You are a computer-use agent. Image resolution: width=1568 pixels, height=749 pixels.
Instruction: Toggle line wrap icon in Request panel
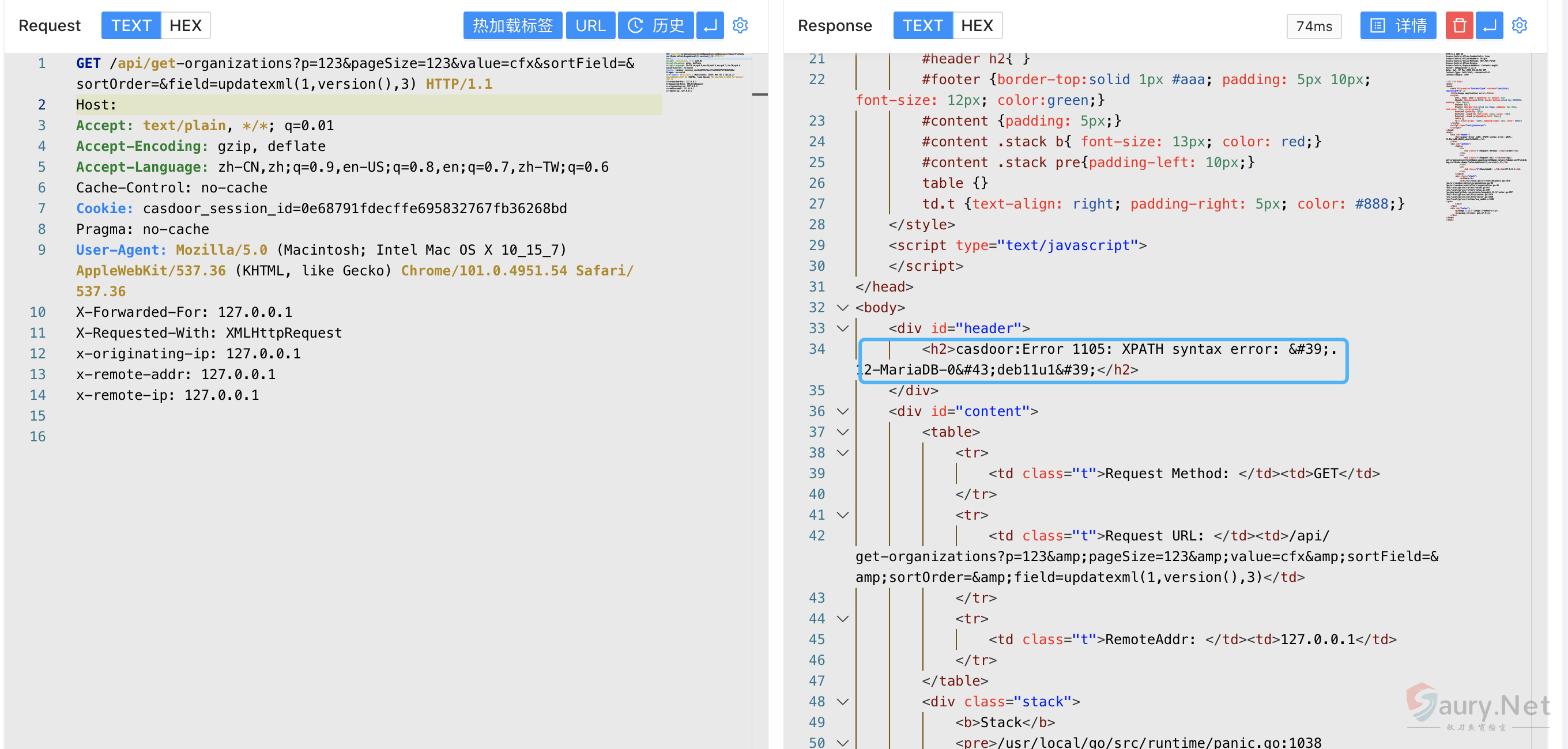tap(710, 25)
